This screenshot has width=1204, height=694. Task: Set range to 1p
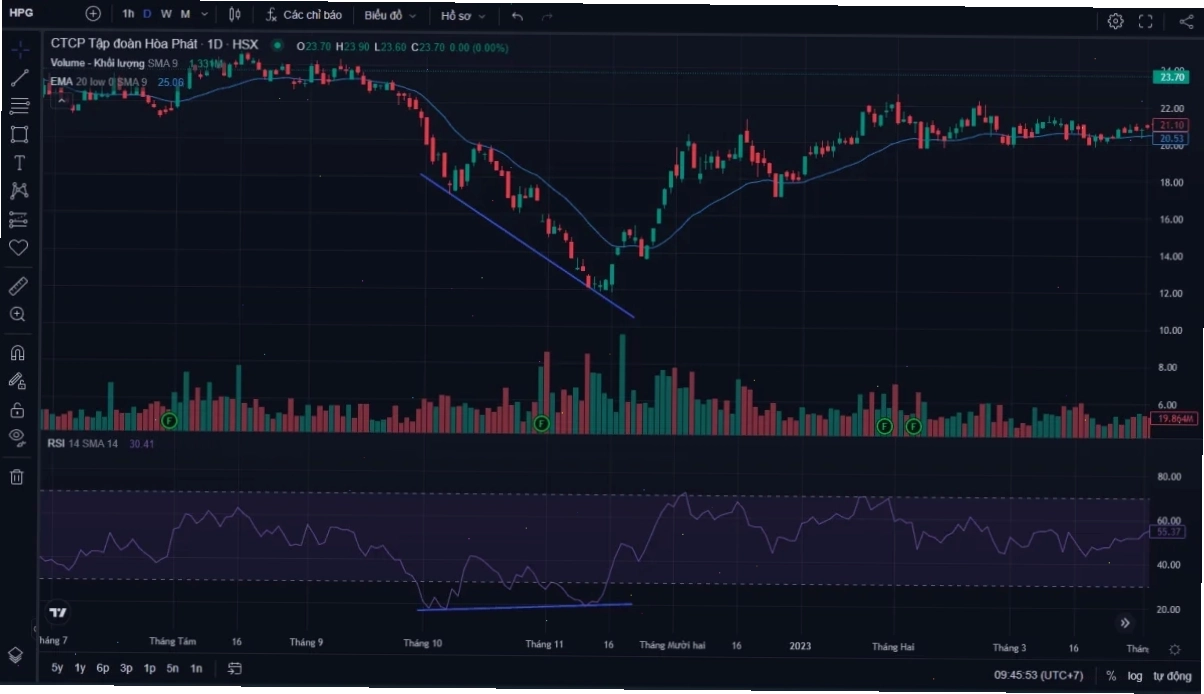point(149,668)
